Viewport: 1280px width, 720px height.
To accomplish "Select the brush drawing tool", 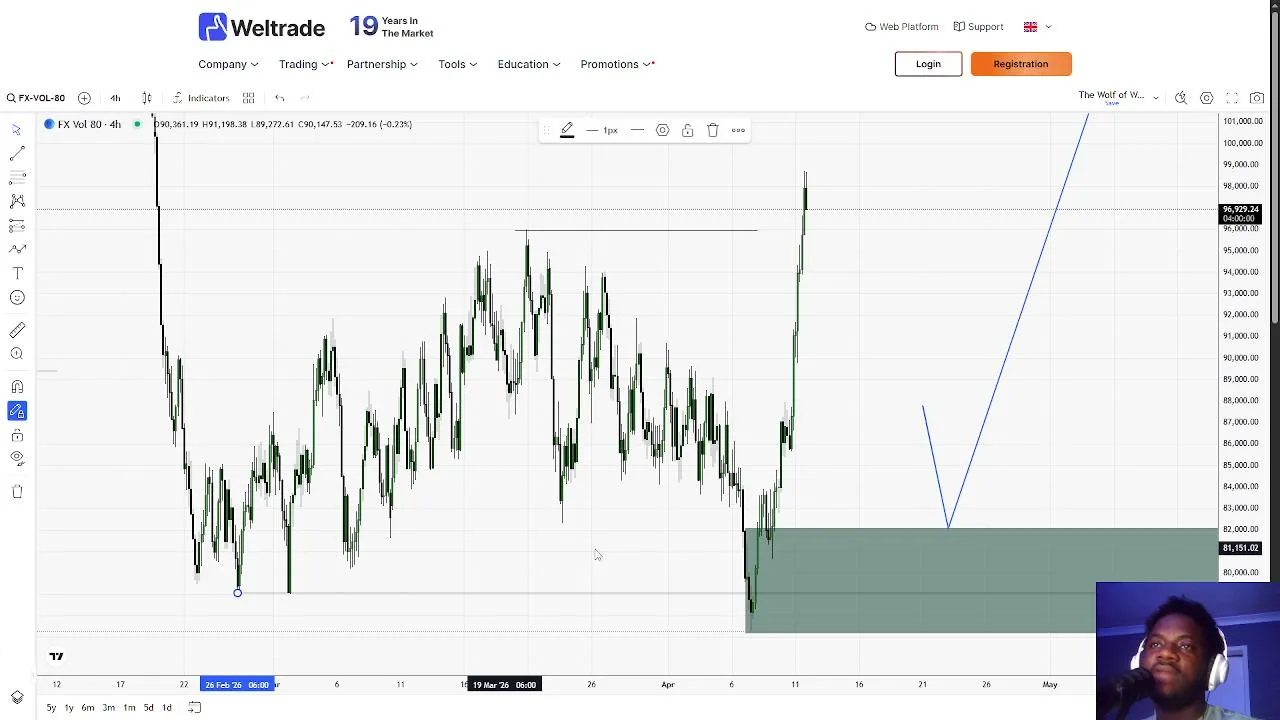I will [x=17, y=249].
